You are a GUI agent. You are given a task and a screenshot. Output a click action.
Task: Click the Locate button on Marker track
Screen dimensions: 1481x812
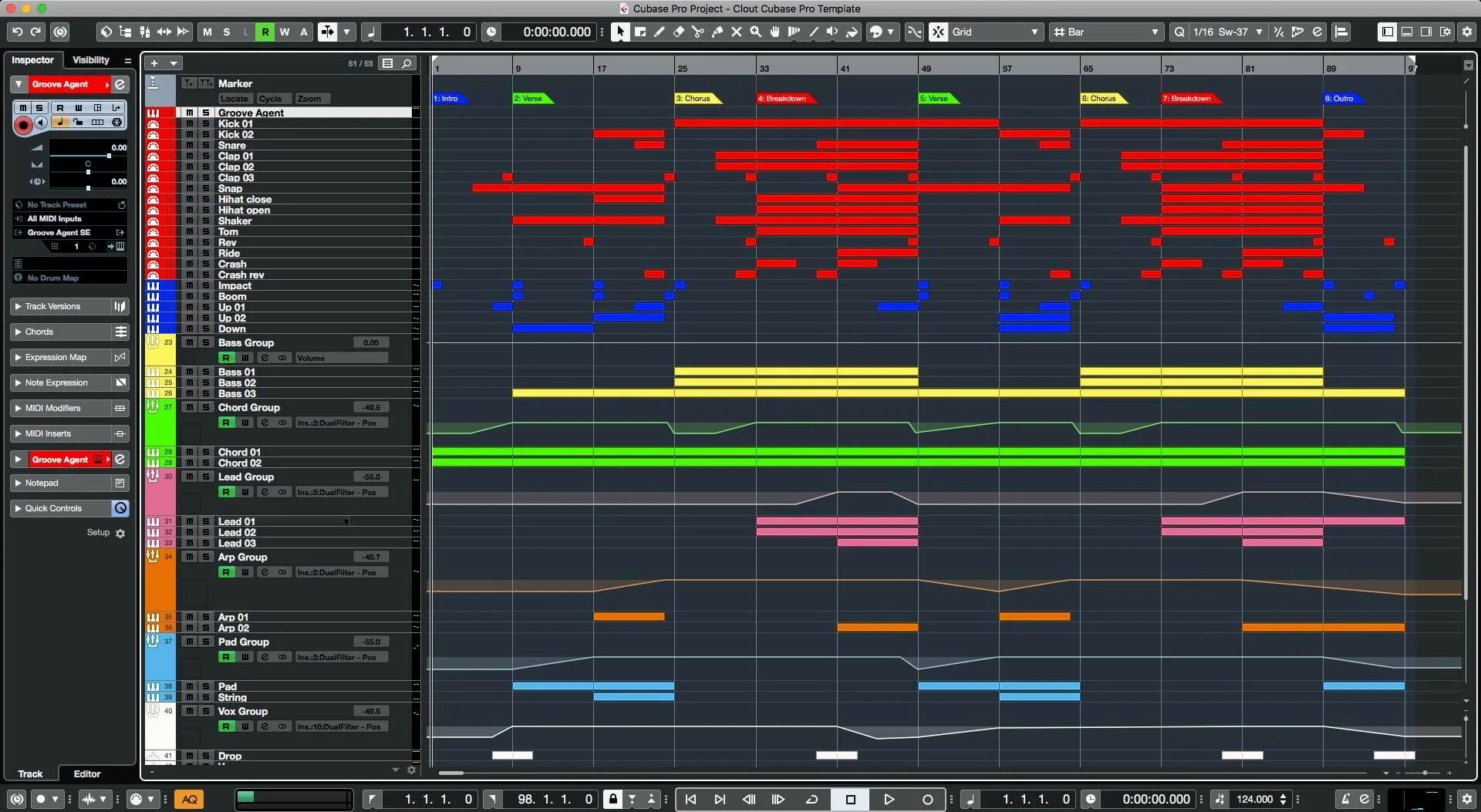coord(234,99)
